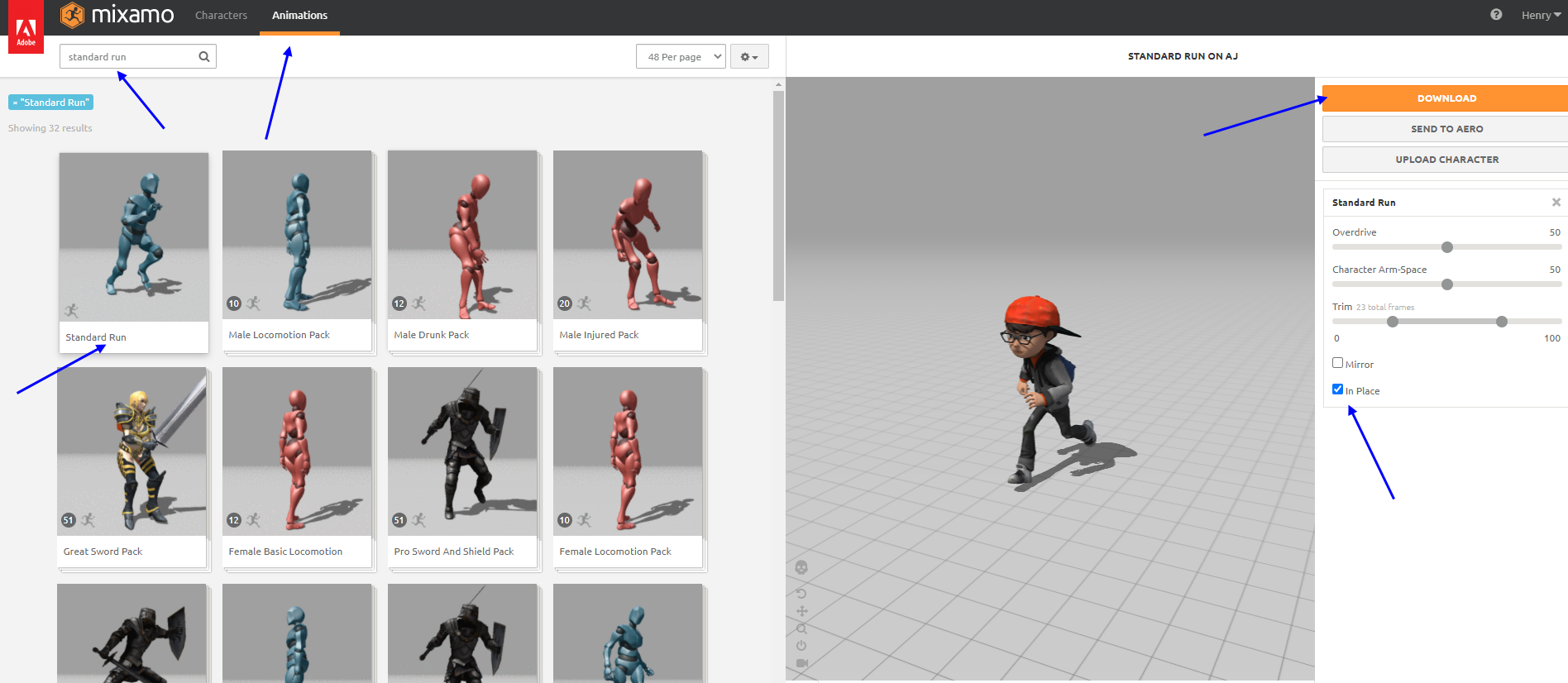Switch to the Animations tab
Viewport: 1568px width, 683px height.
point(299,15)
